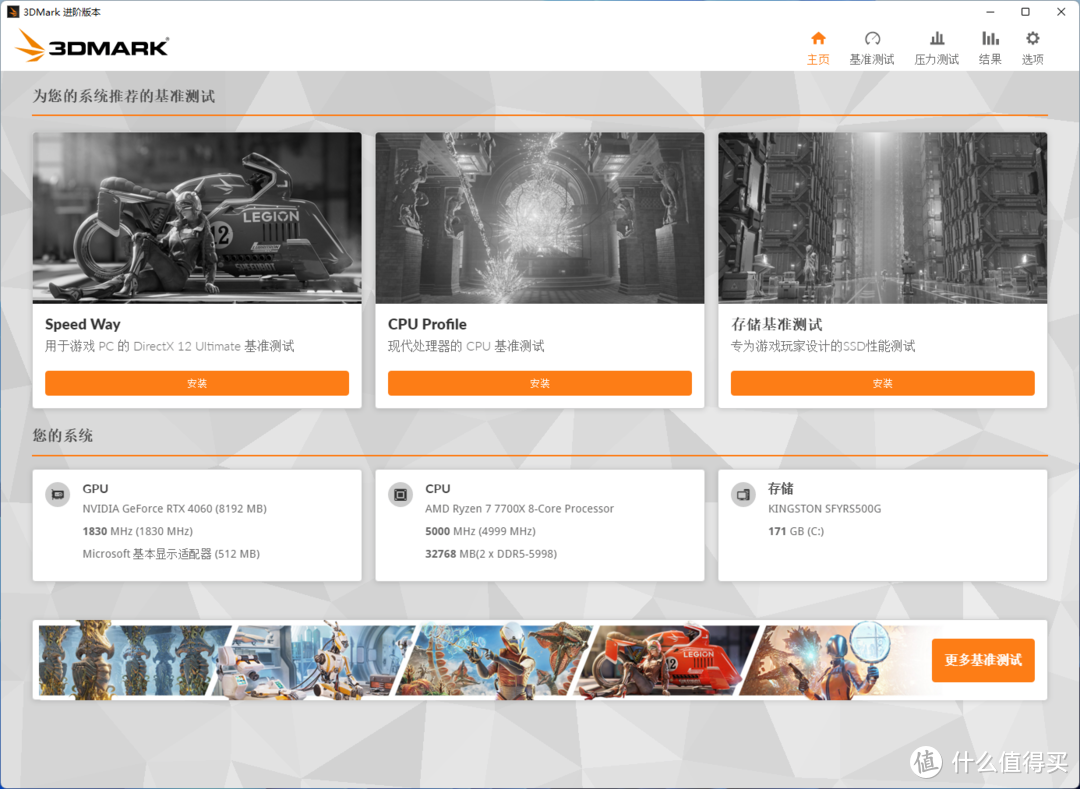
Task: Click Microsoft 基本显示适配器 text
Action: click(171, 554)
